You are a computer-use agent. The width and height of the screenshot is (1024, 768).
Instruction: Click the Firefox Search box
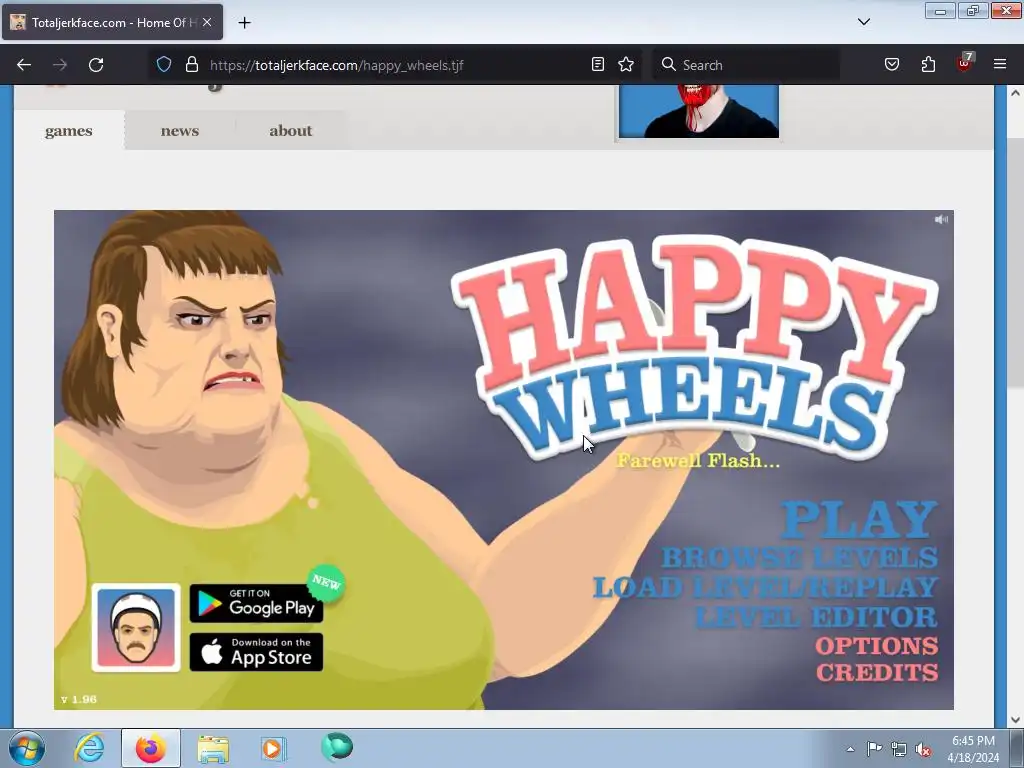click(x=746, y=65)
